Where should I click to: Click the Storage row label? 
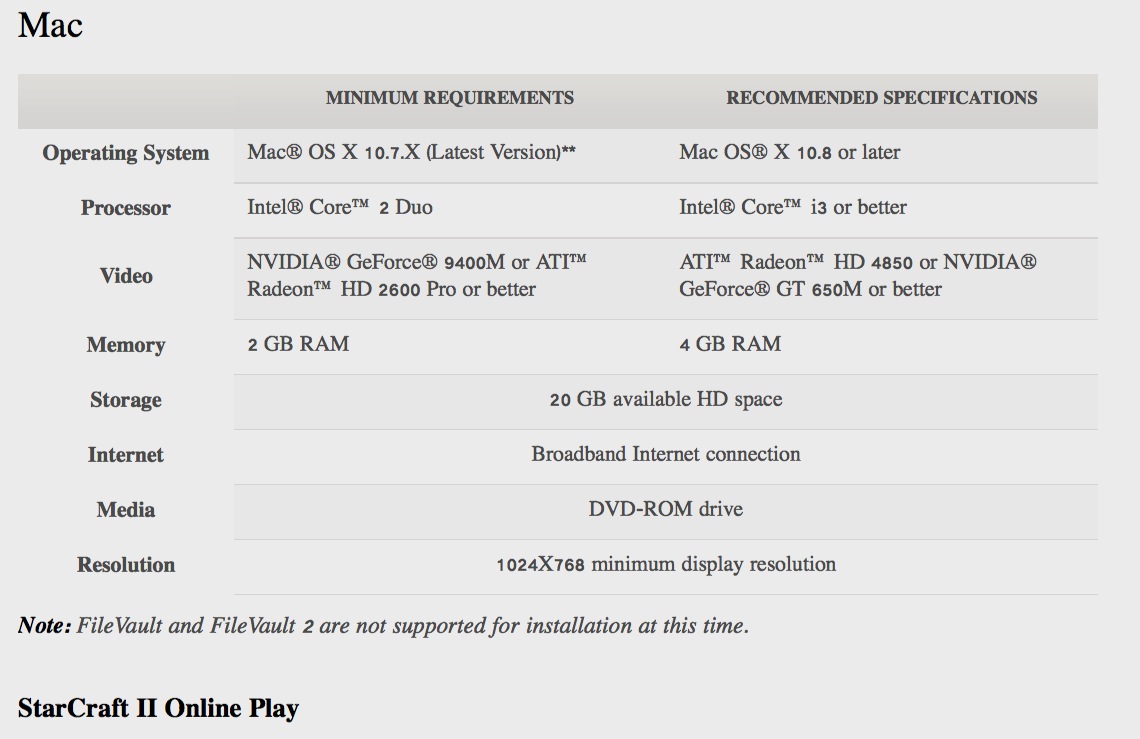(x=126, y=400)
